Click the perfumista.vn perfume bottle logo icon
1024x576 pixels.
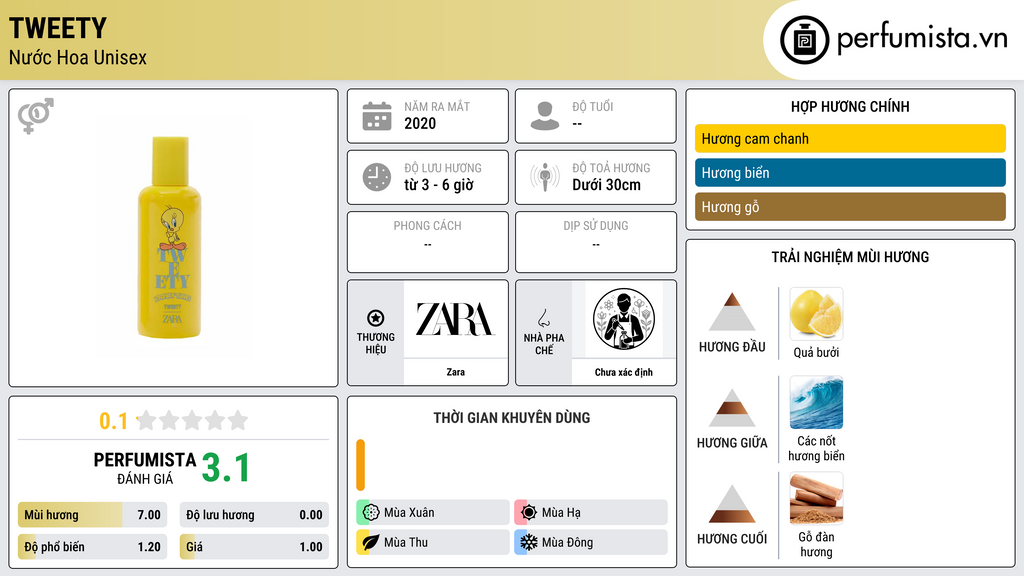(x=804, y=40)
